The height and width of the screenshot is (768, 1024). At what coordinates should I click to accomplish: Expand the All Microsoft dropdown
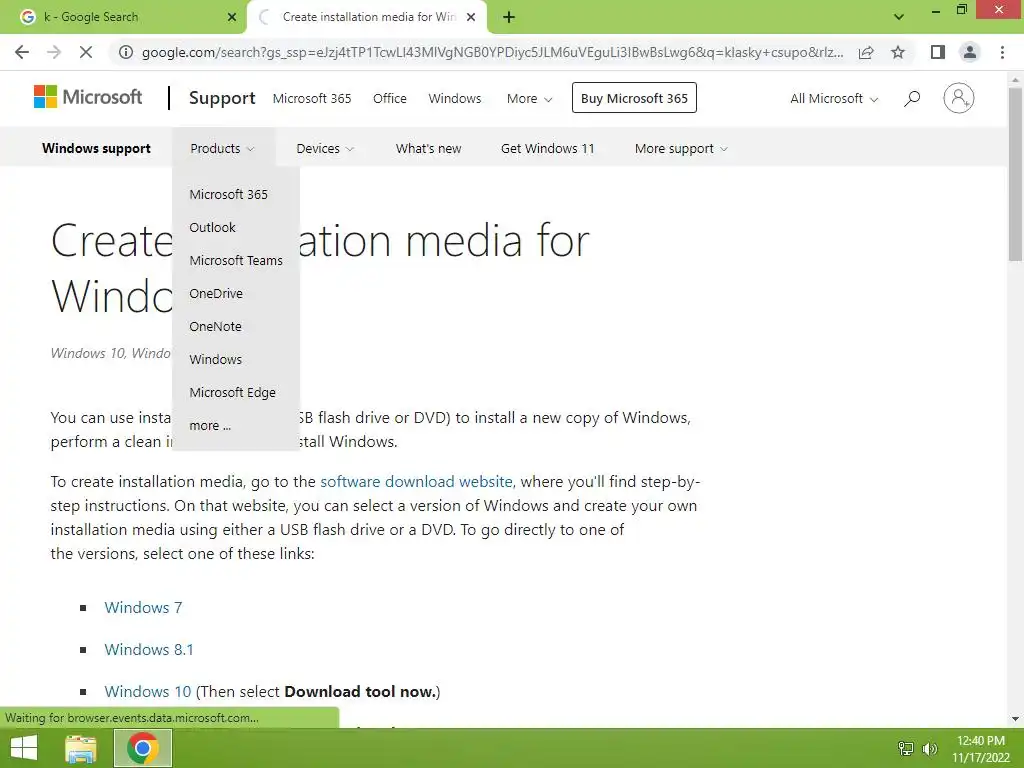click(x=834, y=98)
